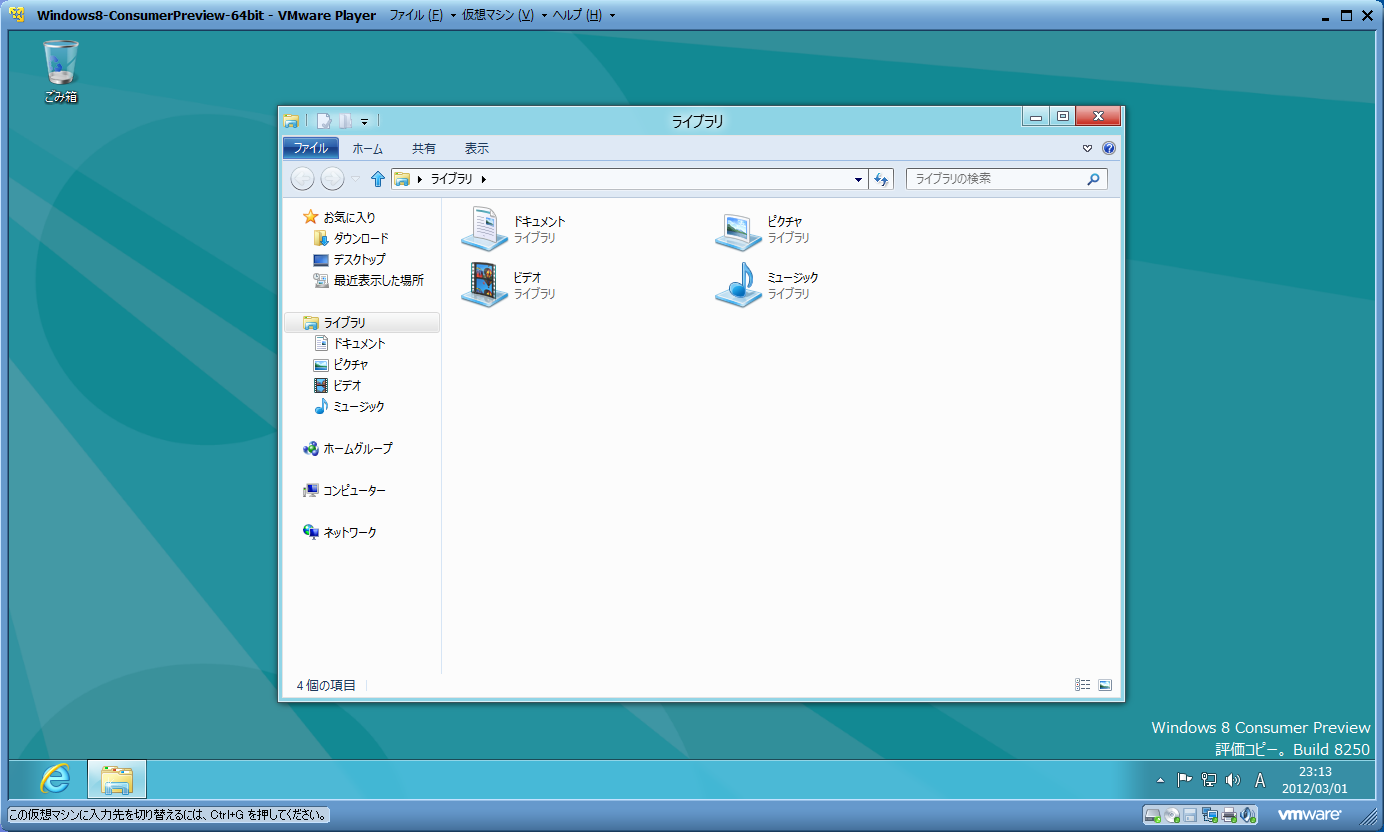Viewport: 1384px width, 832px height.
Task: Switch to details view in status bar
Action: tap(1083, 685)
